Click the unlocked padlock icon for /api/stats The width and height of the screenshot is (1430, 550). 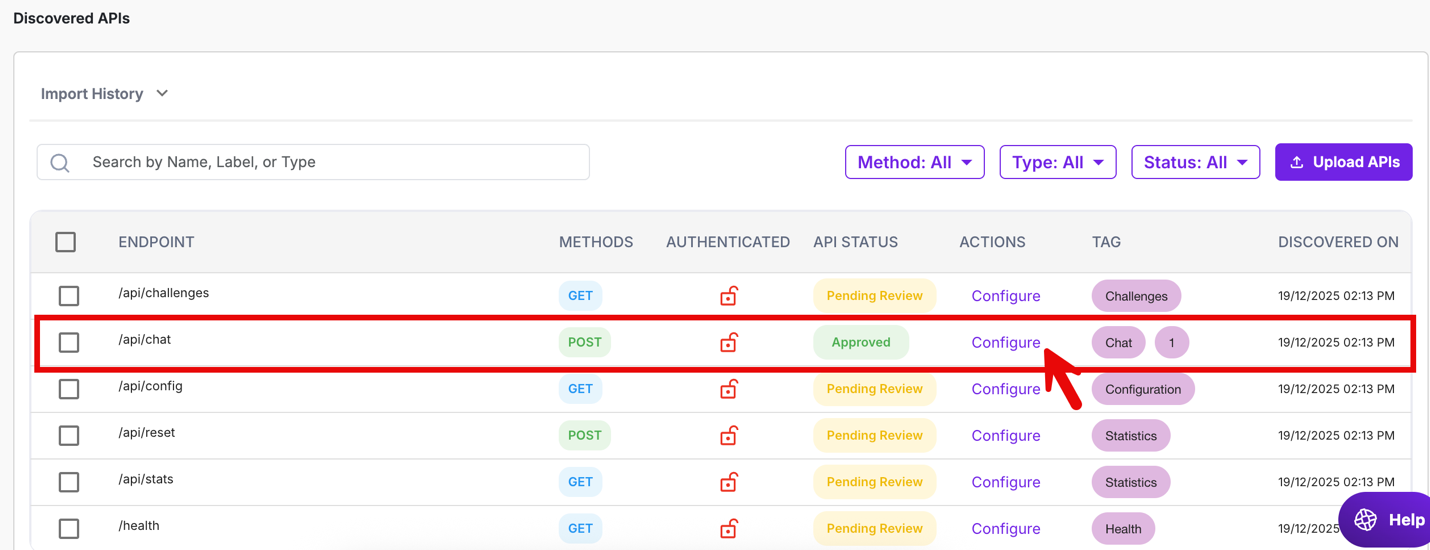(729, 482)
